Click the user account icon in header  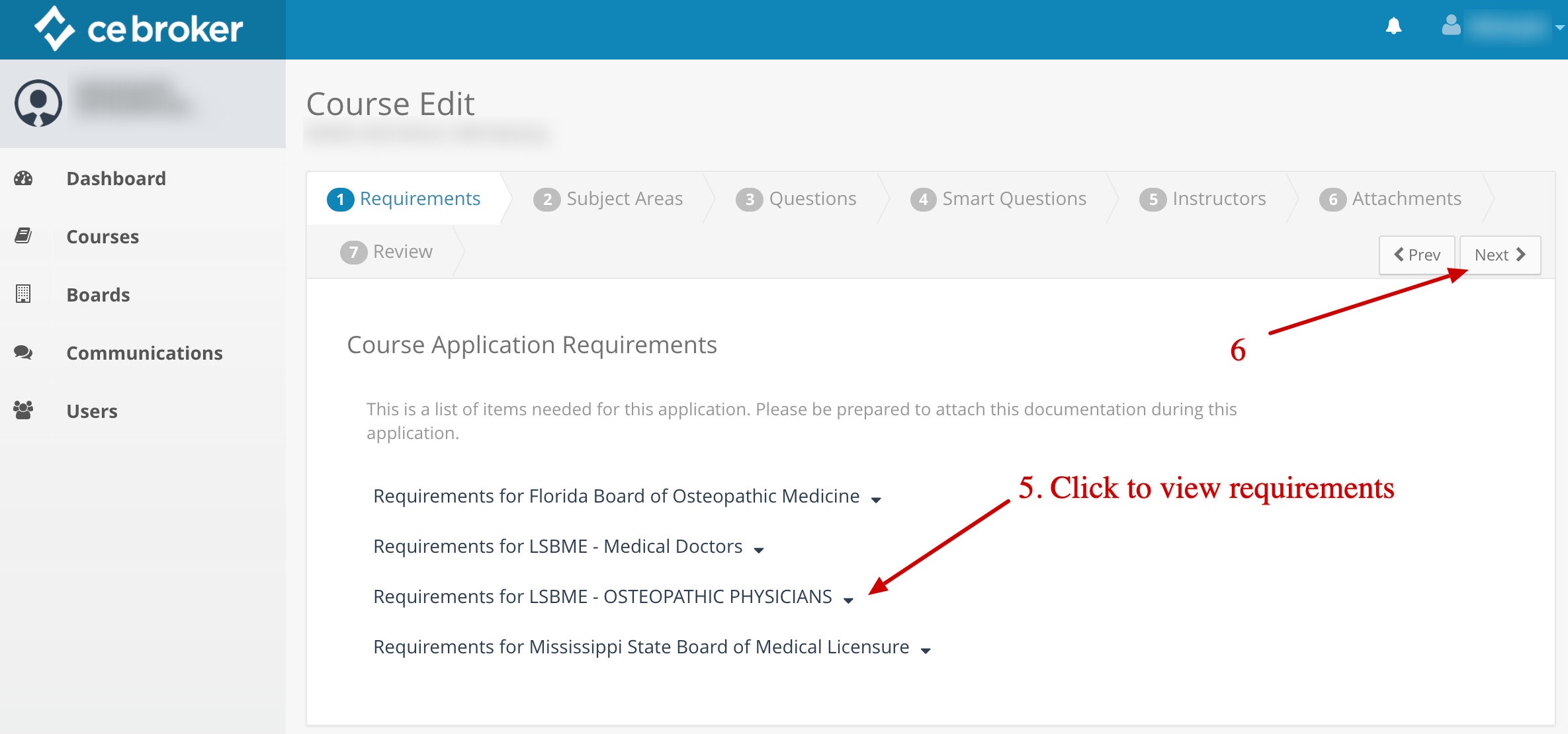click(x=1451, y=25)
